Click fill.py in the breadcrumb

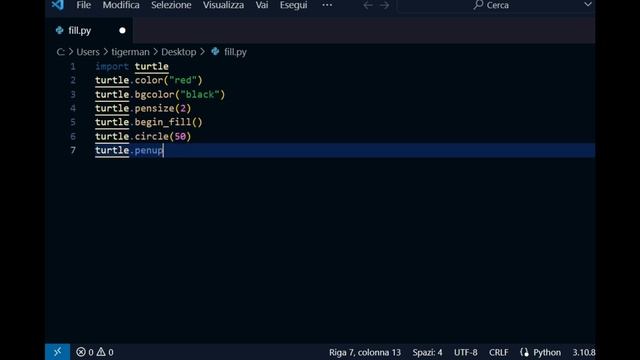click(235, 52)
